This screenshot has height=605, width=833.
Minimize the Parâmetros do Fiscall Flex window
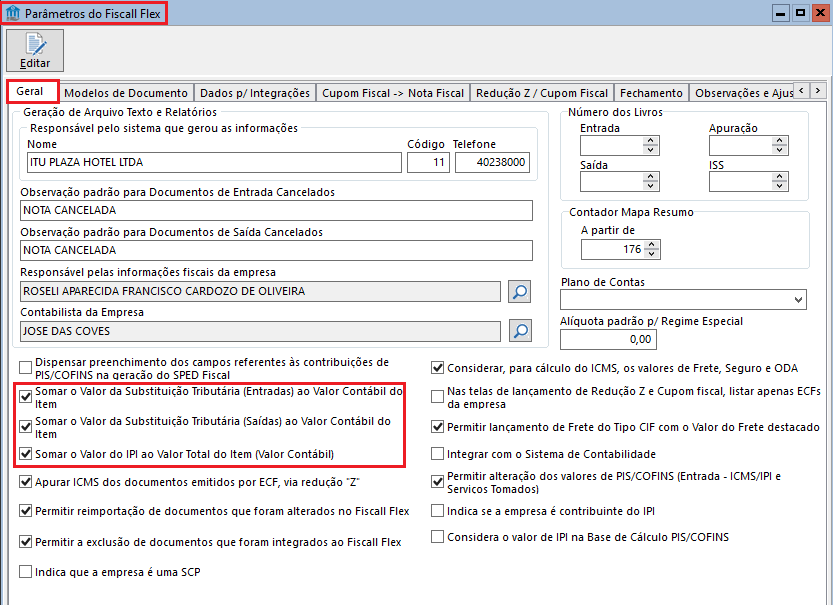780,13
